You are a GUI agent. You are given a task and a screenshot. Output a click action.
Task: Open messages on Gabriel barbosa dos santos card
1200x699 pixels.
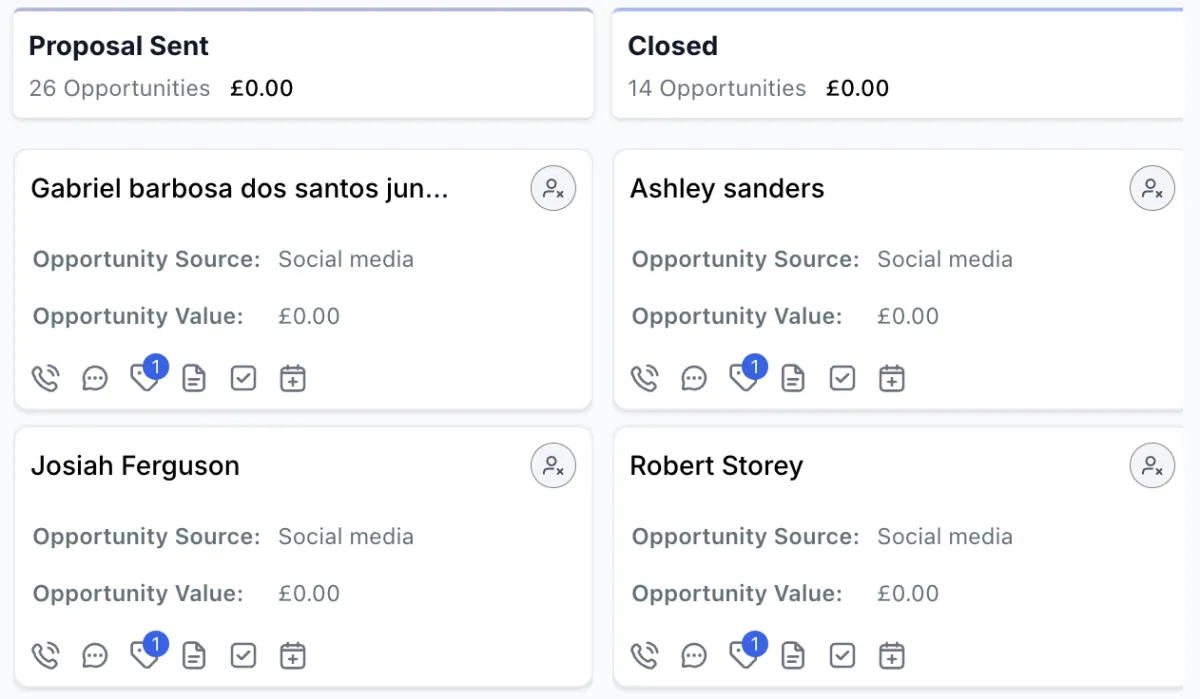95,378
